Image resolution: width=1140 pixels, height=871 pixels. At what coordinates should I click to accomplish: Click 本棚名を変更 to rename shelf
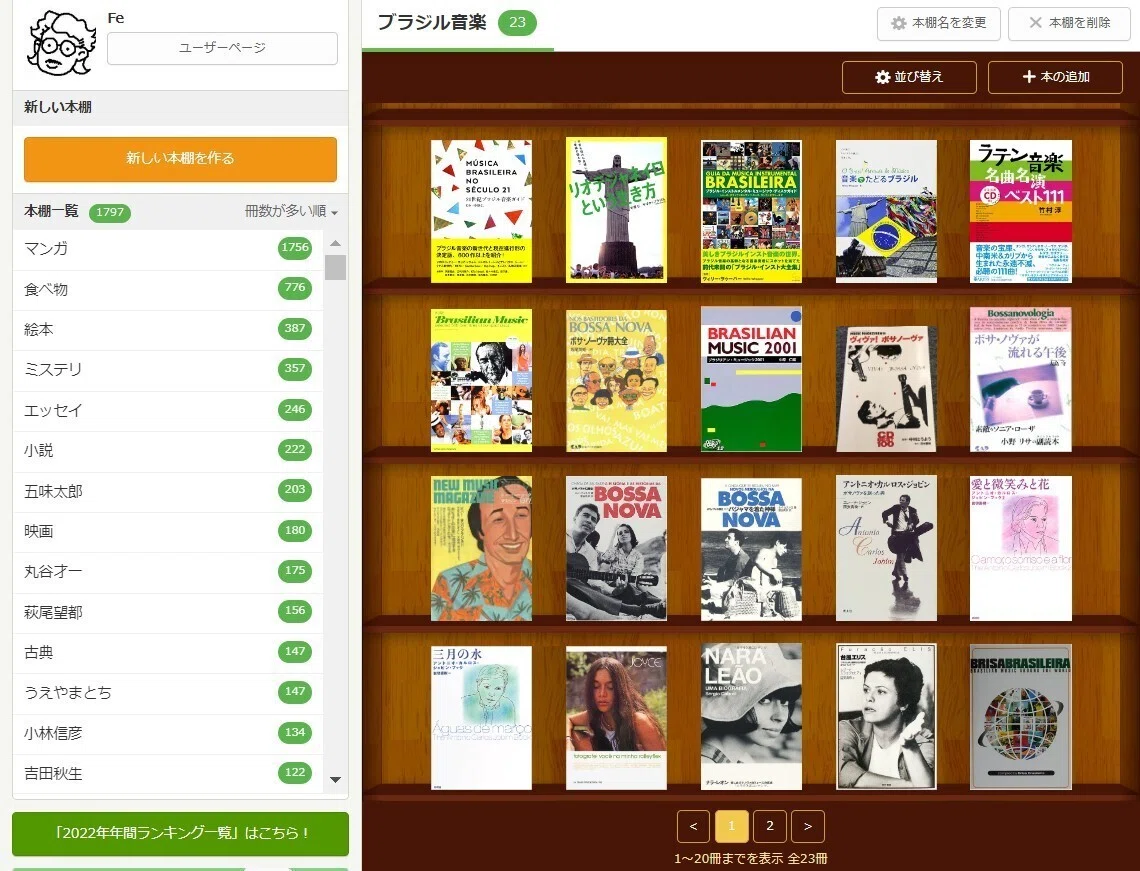[x=939, y=23]
